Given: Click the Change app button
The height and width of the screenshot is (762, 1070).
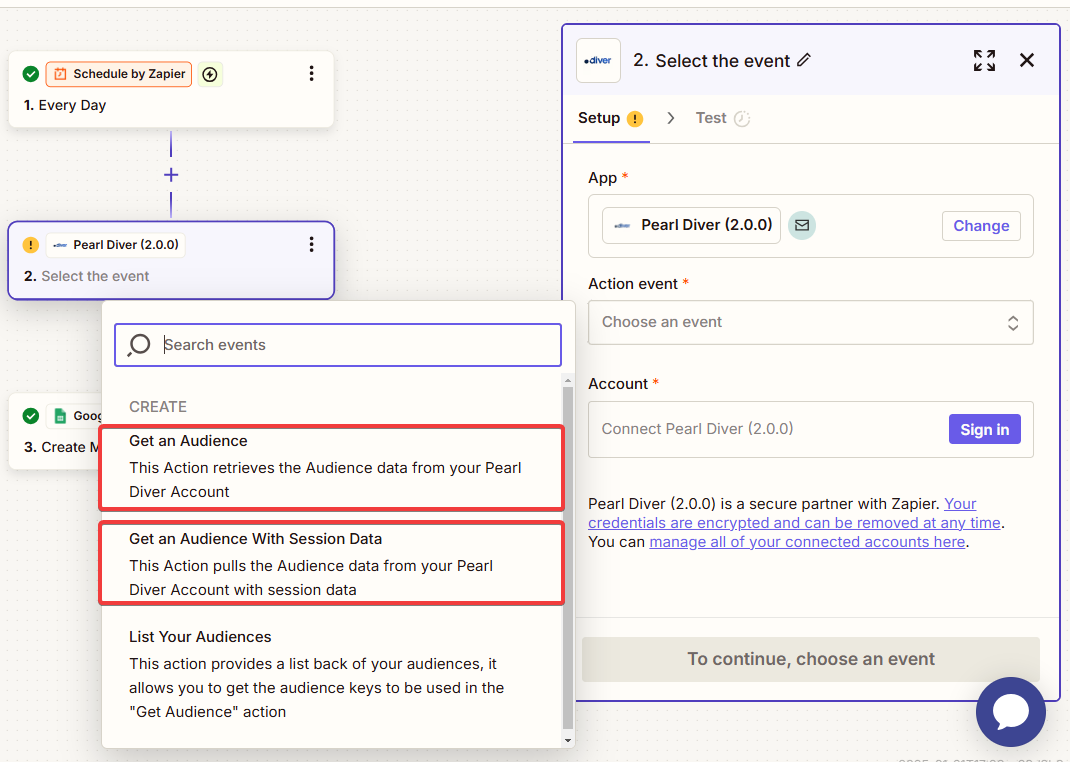Looking at the screenshot, I should (x=980, y=226).
